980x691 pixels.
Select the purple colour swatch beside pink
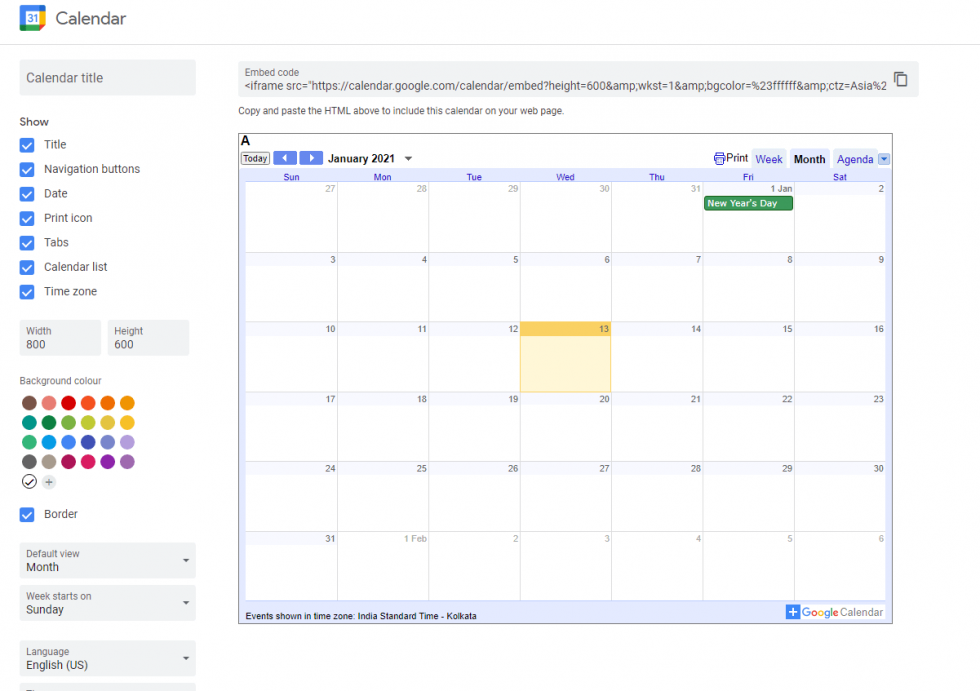[108, 462]
